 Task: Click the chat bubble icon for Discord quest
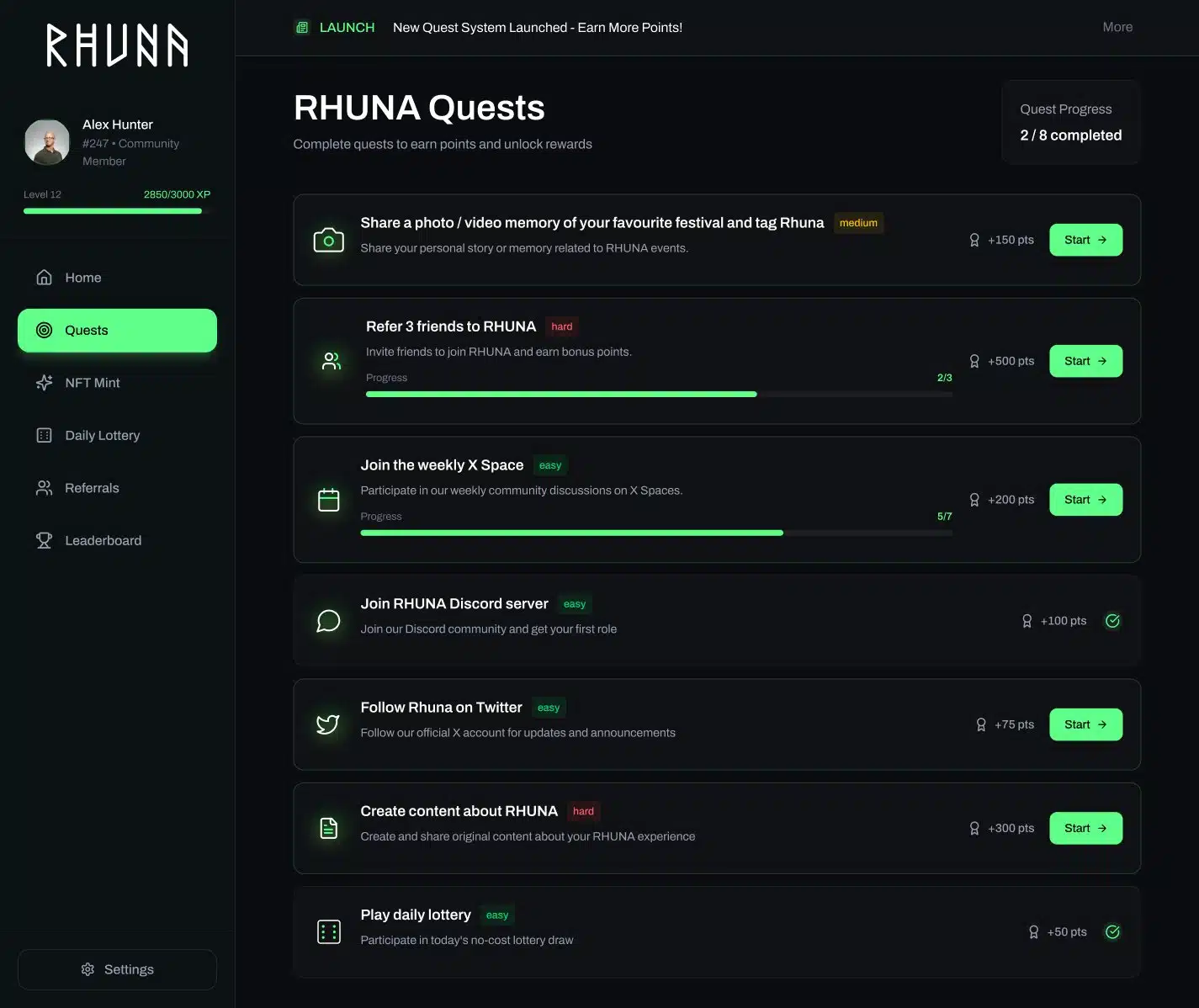[x=328, y=621]
